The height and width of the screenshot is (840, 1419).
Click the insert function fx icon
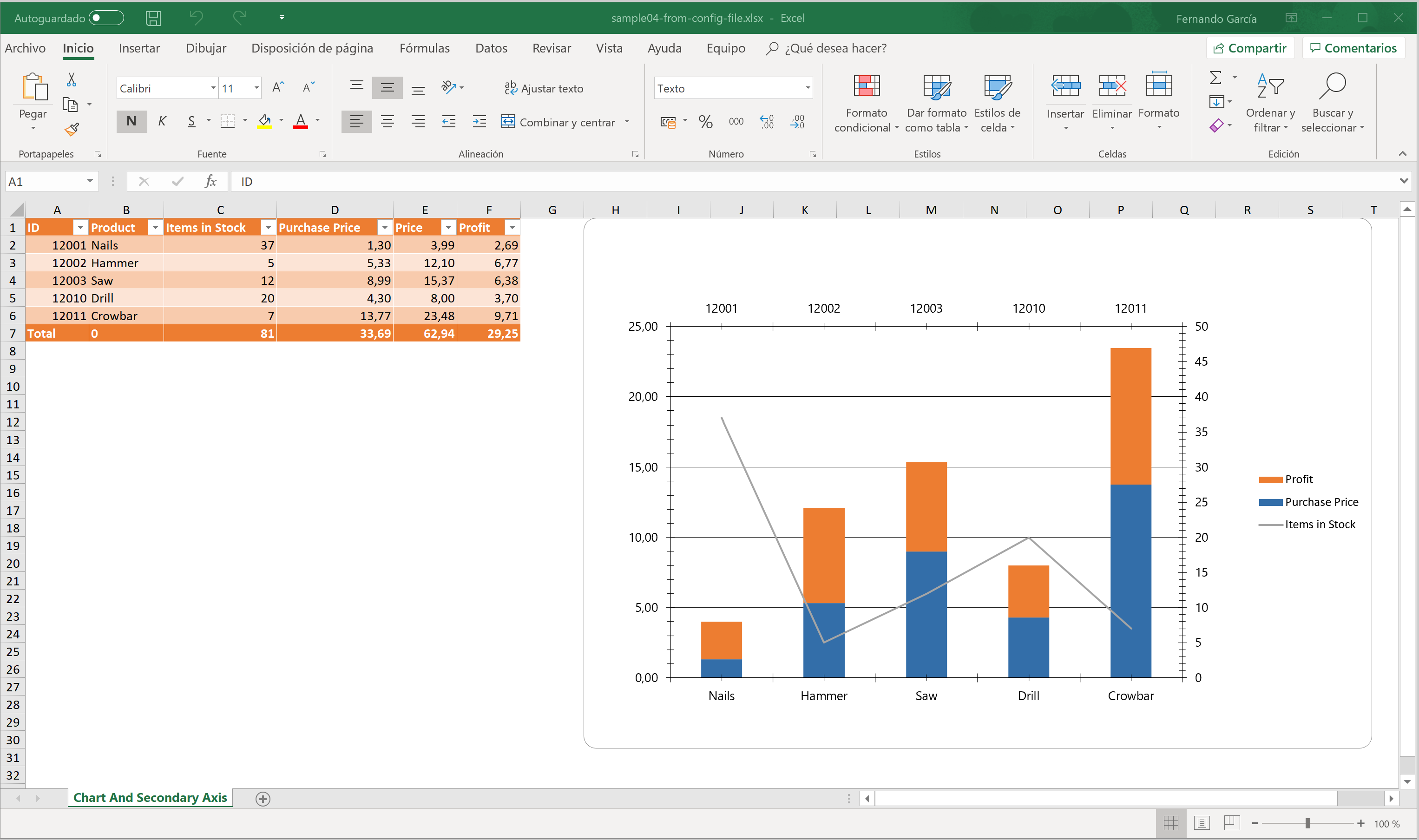pyautogui.click(x=210, y=181)
